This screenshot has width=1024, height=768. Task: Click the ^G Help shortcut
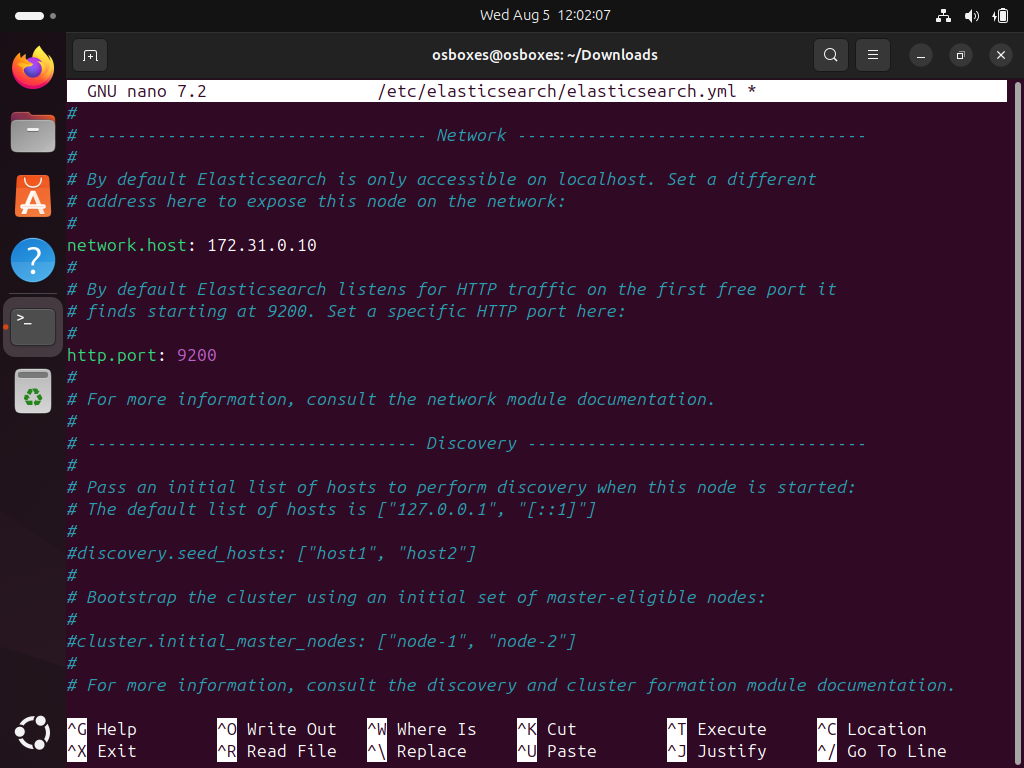tap(102, 729)
